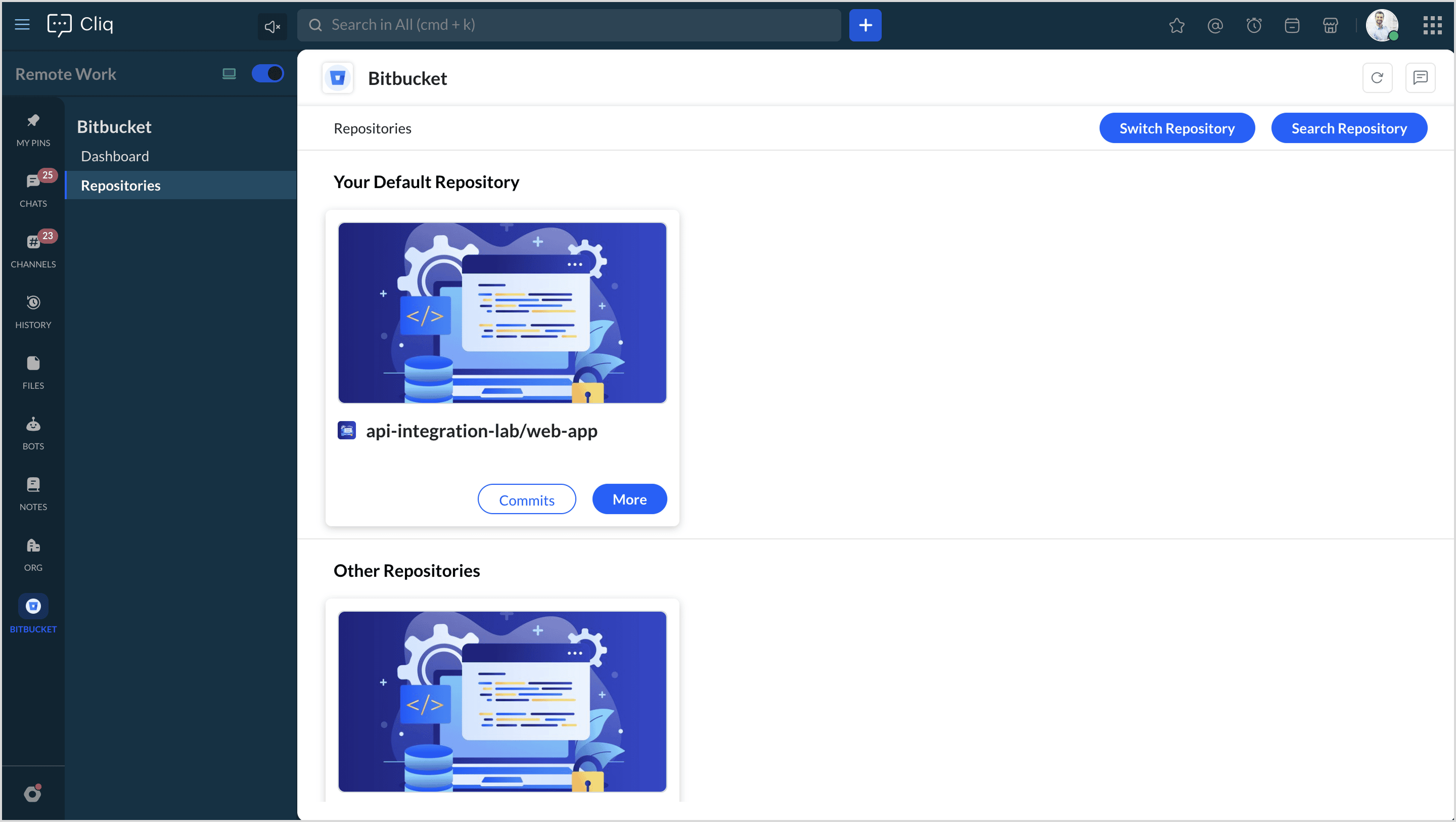Open the calendar icon in the header

(x=1292, y=25)
